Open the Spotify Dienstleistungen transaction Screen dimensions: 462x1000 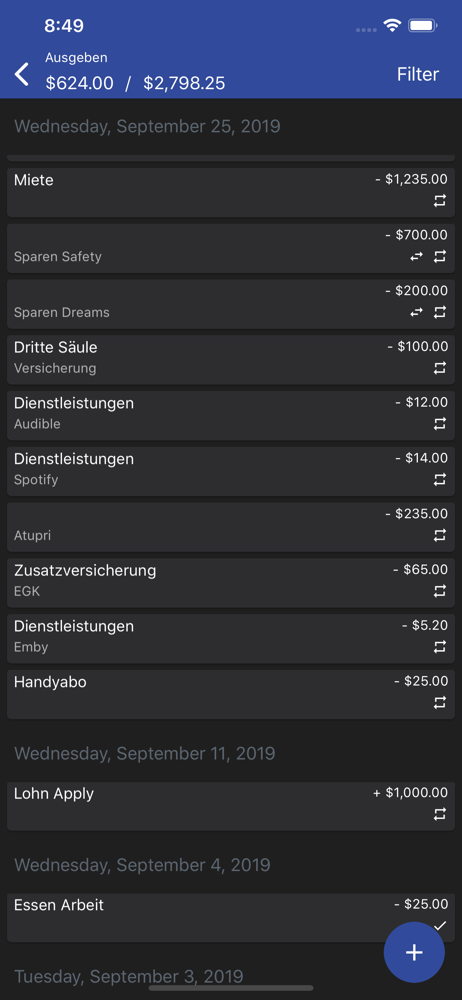pos(231,471)
